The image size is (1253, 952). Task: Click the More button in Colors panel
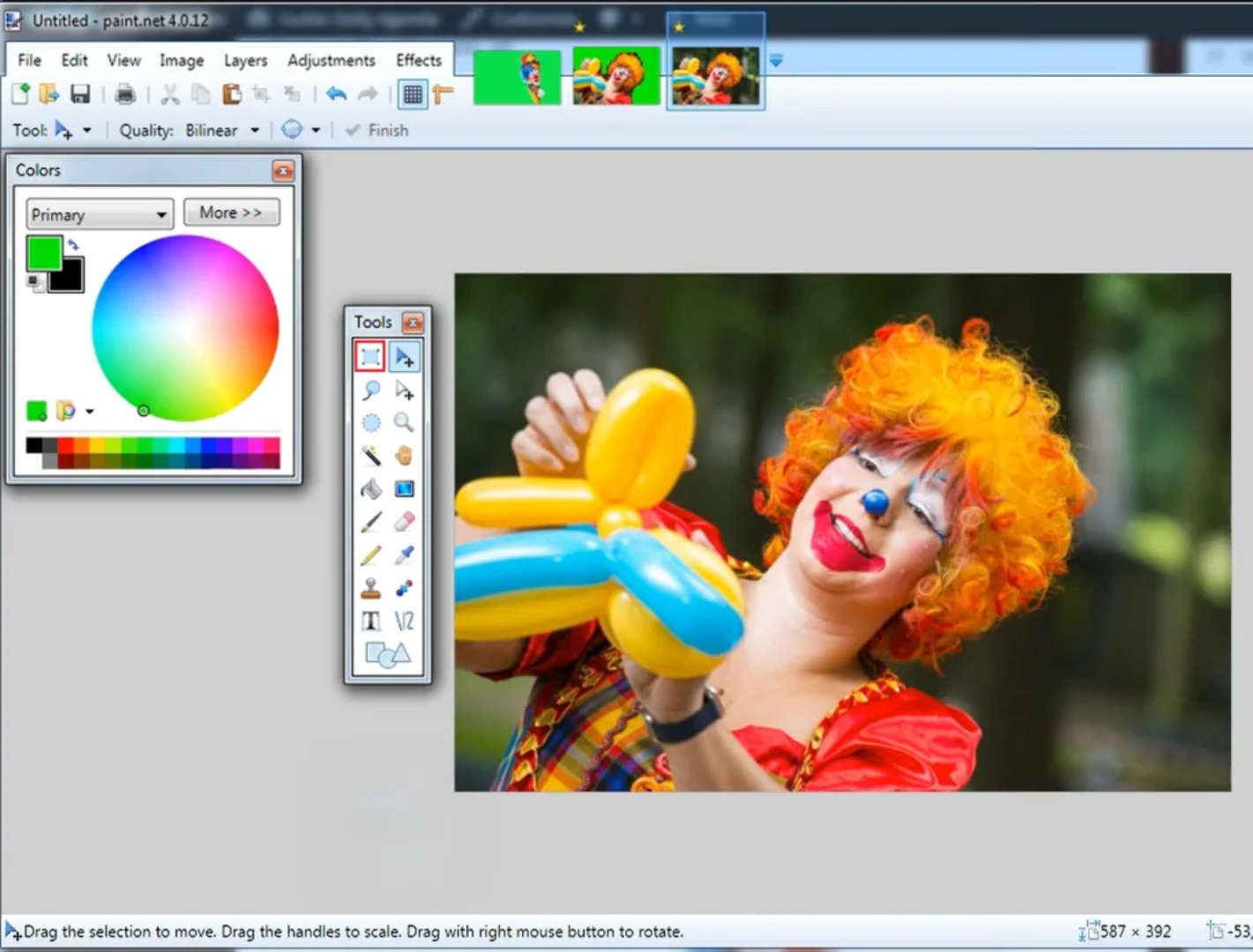pos(231,212)
